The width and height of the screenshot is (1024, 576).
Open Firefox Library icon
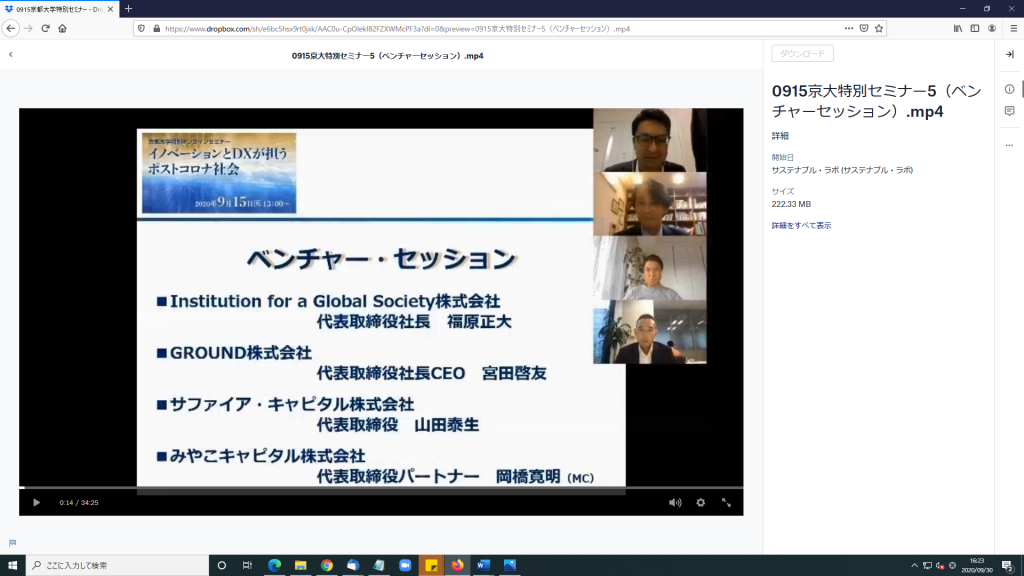(x=957, y=28)
